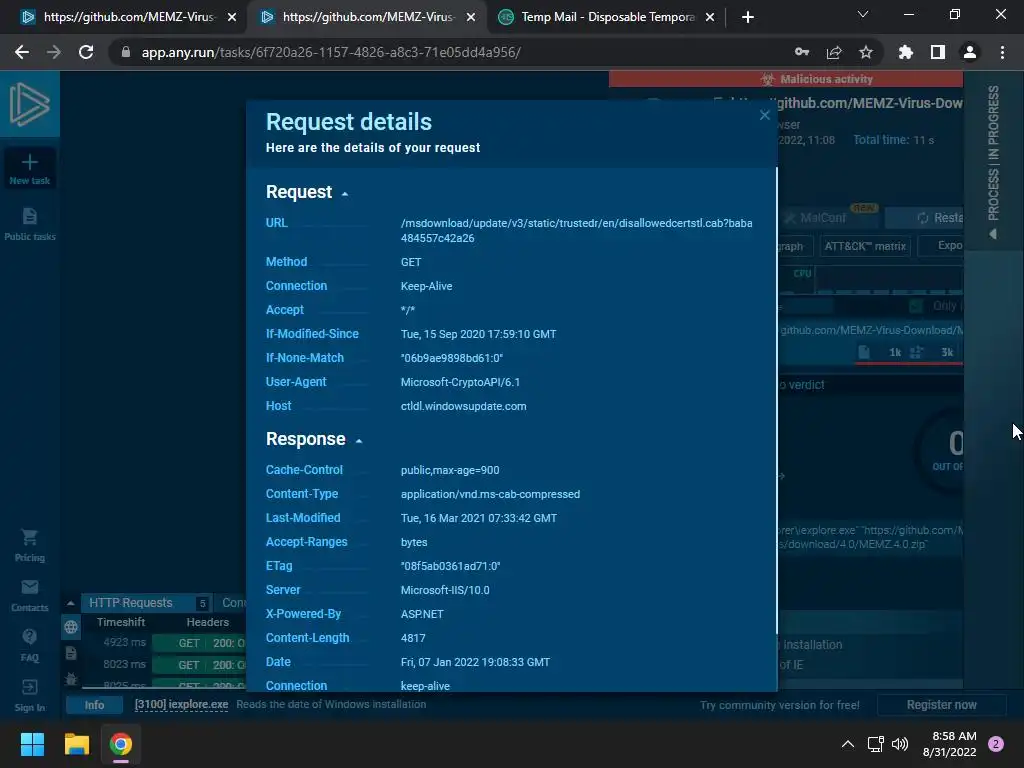
Task: Show hidden system tray icons
Action: click(848, 744)
